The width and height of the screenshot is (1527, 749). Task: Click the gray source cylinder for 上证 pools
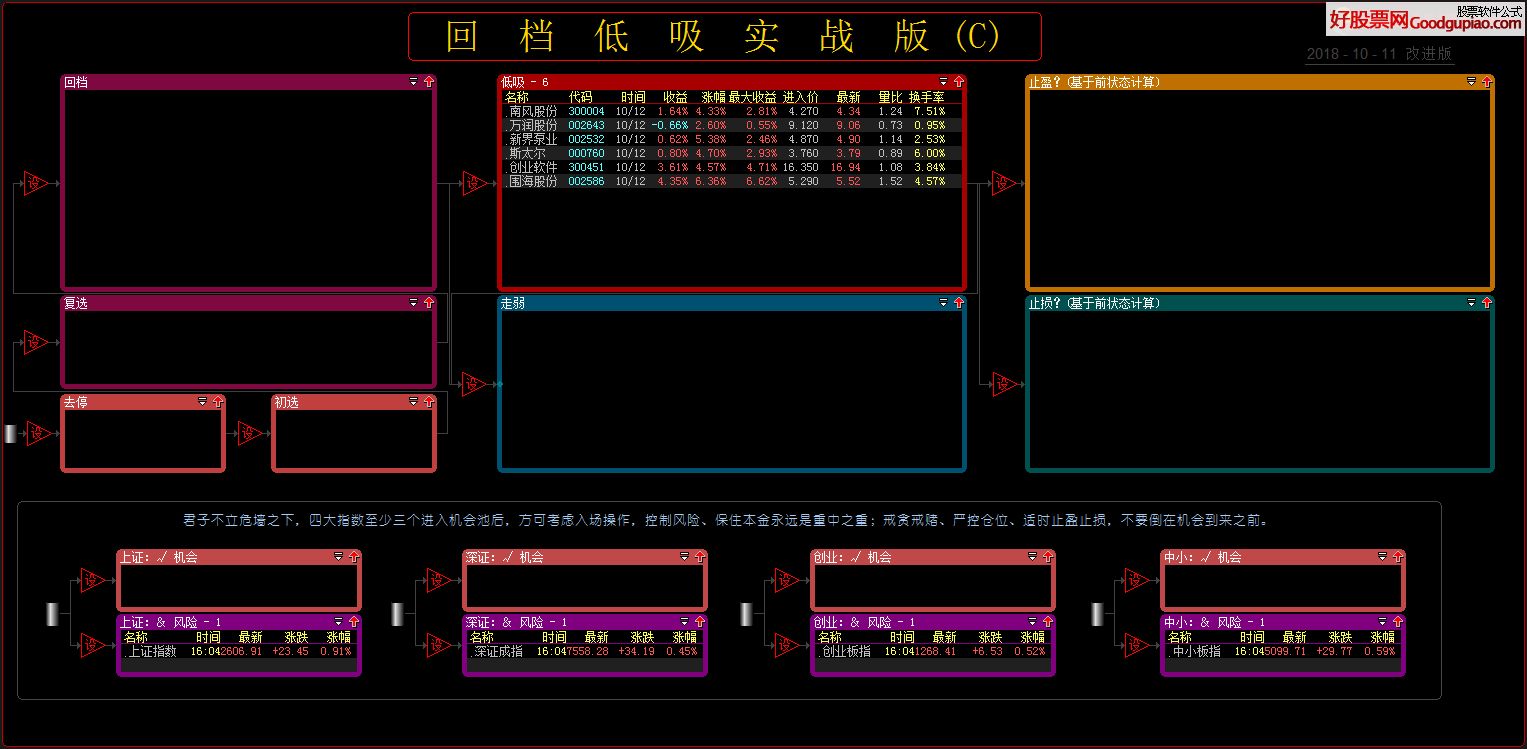tap(54, 613)
